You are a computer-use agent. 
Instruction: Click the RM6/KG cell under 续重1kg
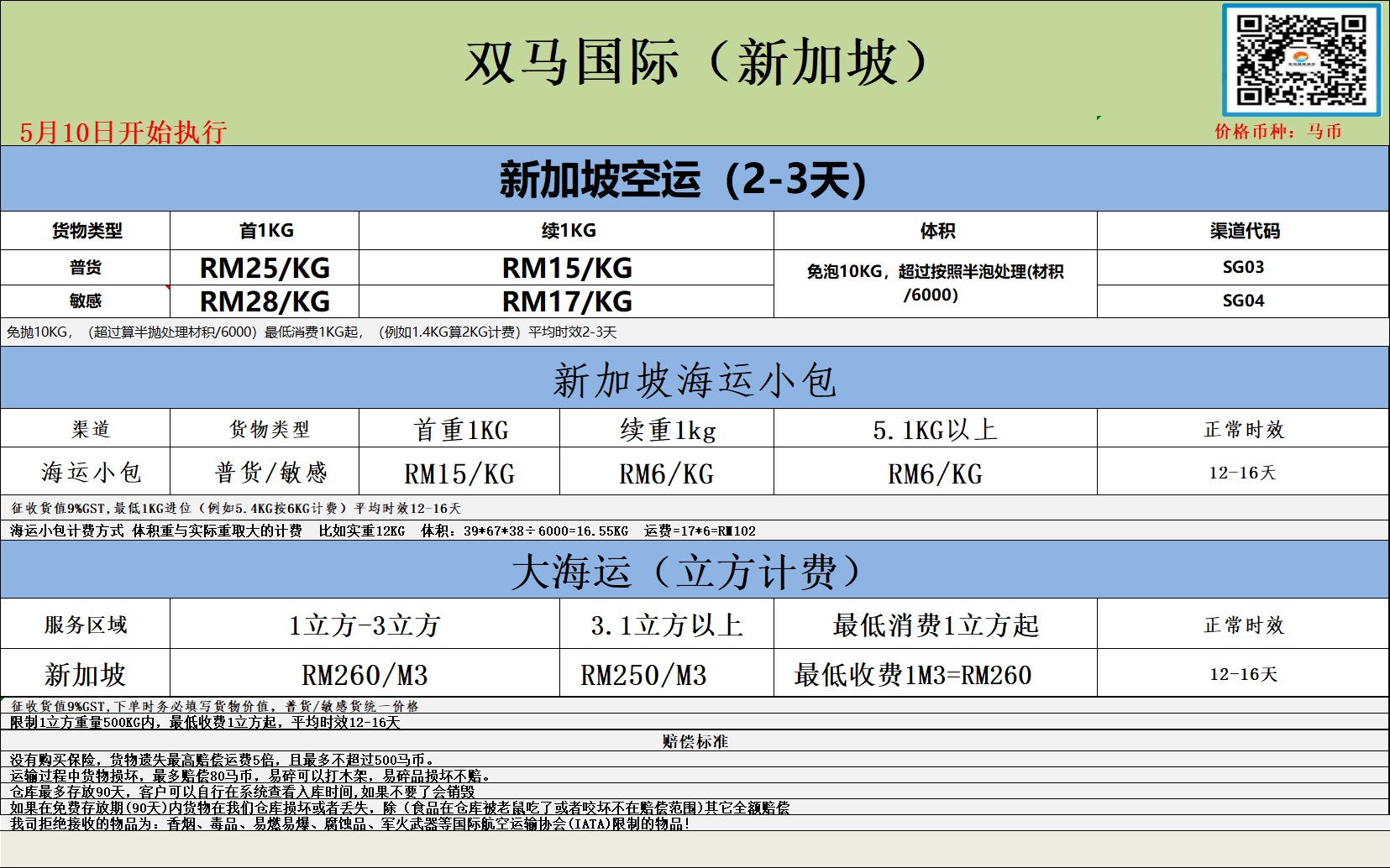(x=667, y=472)
